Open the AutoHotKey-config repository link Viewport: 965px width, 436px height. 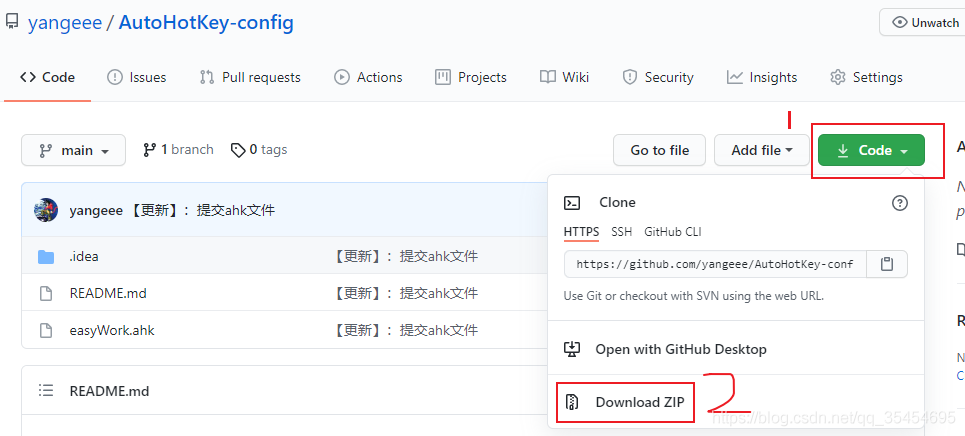tap(206, 23)
